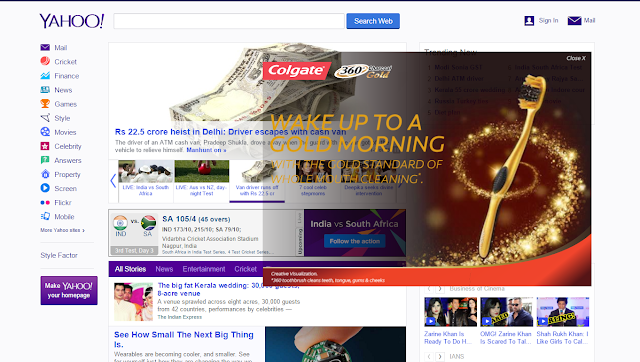Open the SA 105/4 score link
The width and height of the screenshot is (640, 362).
[196, 219]
